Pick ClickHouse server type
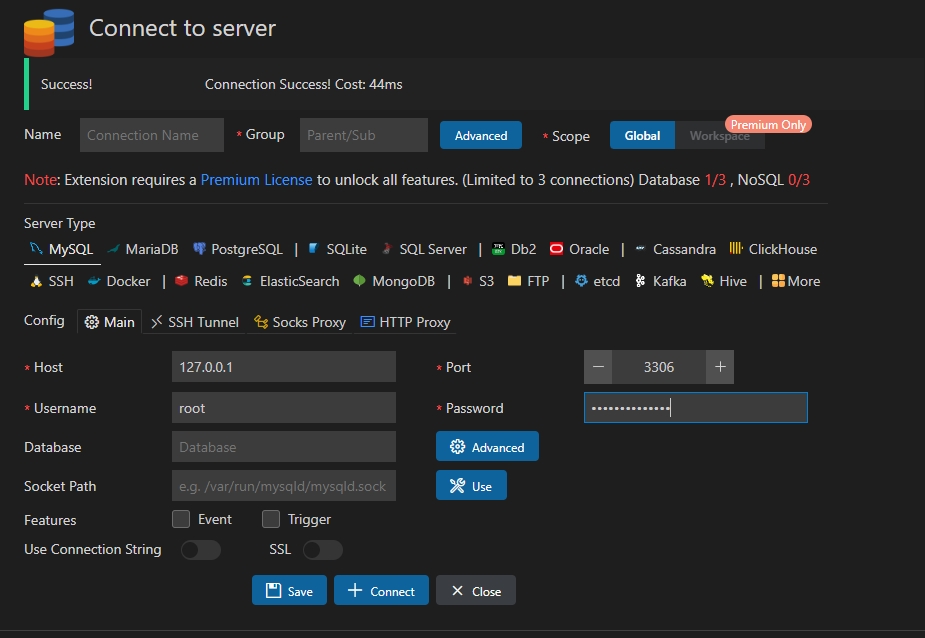 pyautogui.click(x=773, y=249)
